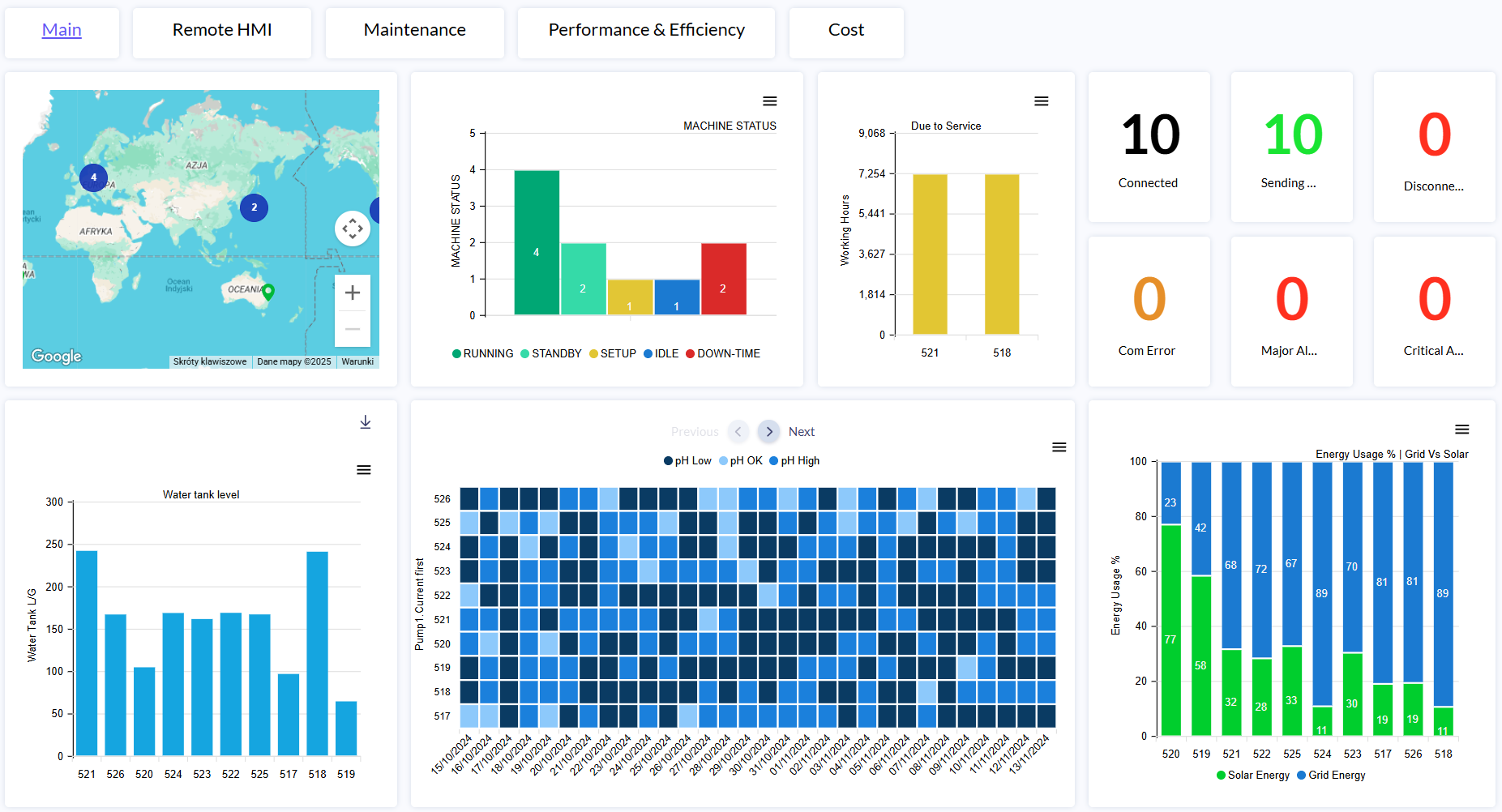Open the Performance & Efficiency tab
This screenshot has height=812, width=1502.
click(x=646, y=31)
